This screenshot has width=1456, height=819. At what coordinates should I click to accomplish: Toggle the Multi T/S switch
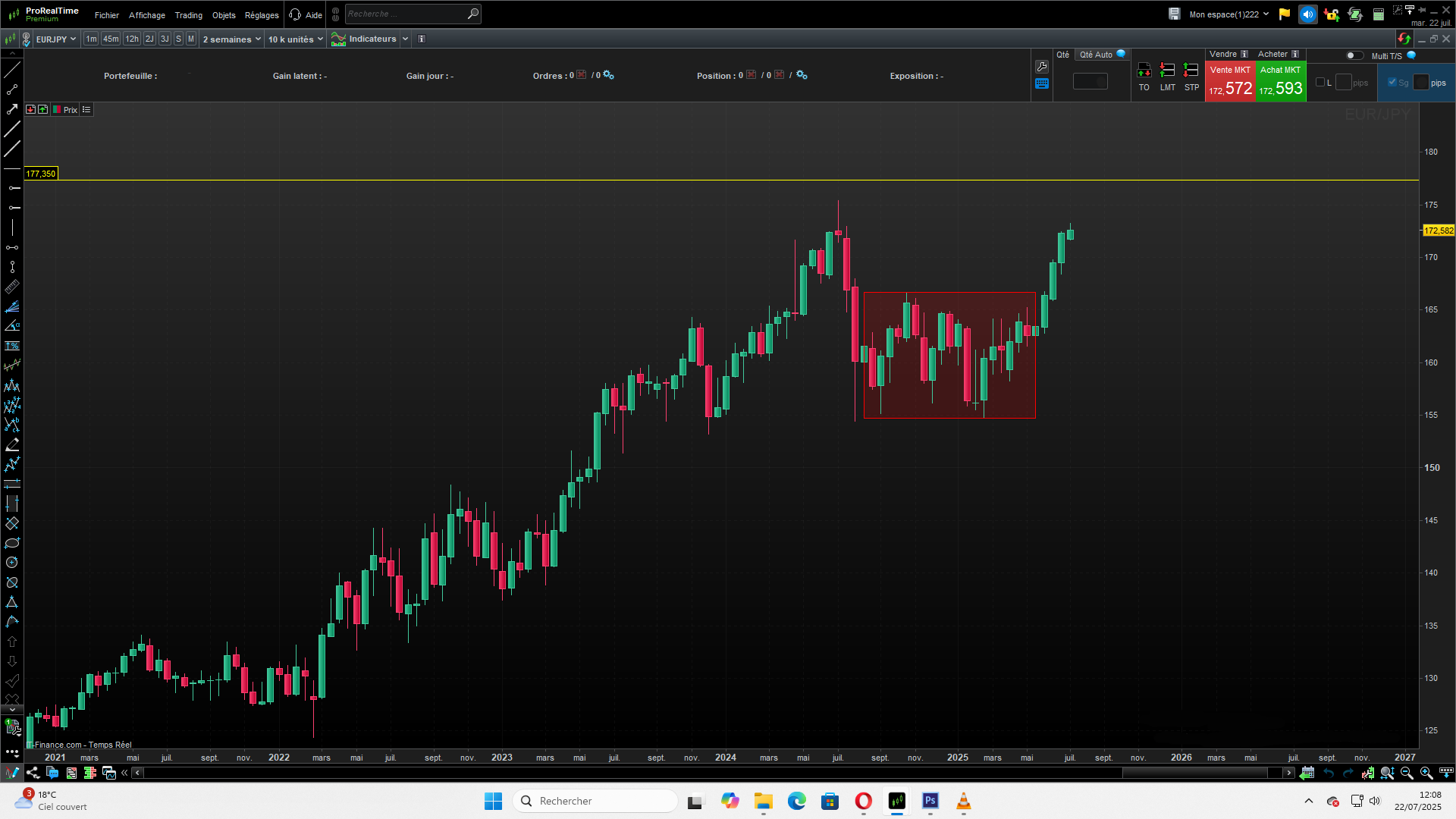[x=1354, y=55]
